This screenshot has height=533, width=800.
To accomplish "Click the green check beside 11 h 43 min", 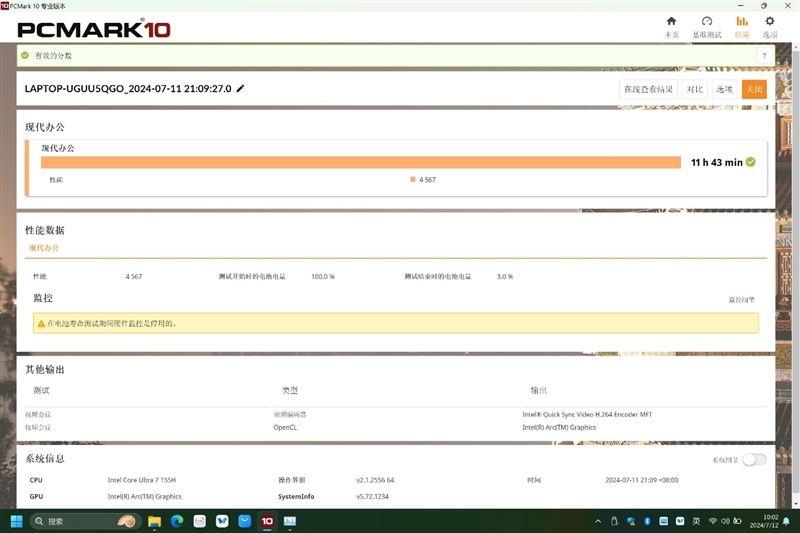I will point(751,162).
